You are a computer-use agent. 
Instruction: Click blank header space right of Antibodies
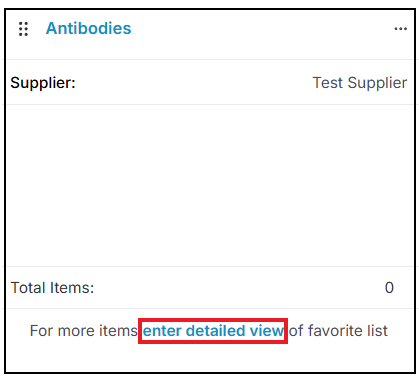click(x=262, y=29)
